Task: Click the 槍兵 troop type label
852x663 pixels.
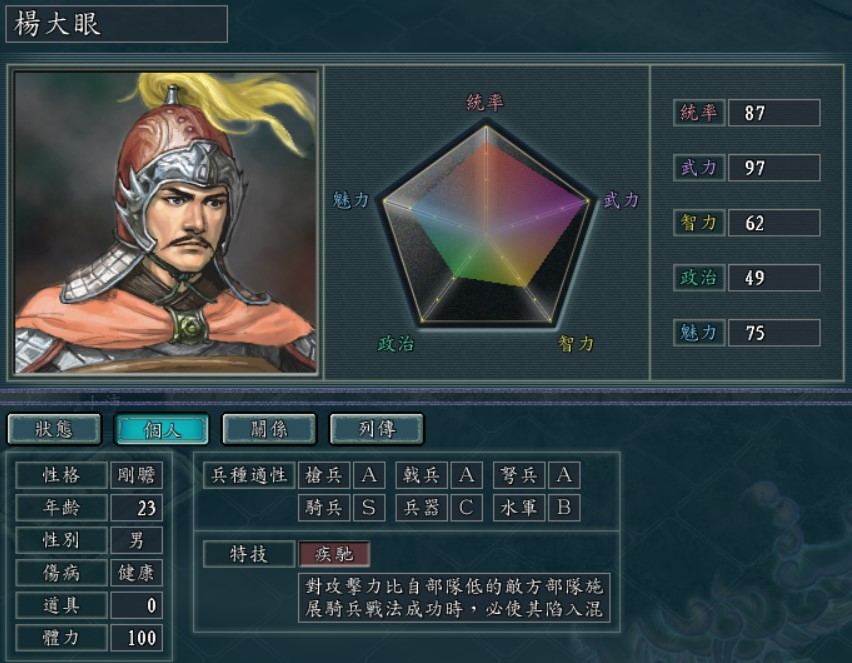Action: [324, 476]
